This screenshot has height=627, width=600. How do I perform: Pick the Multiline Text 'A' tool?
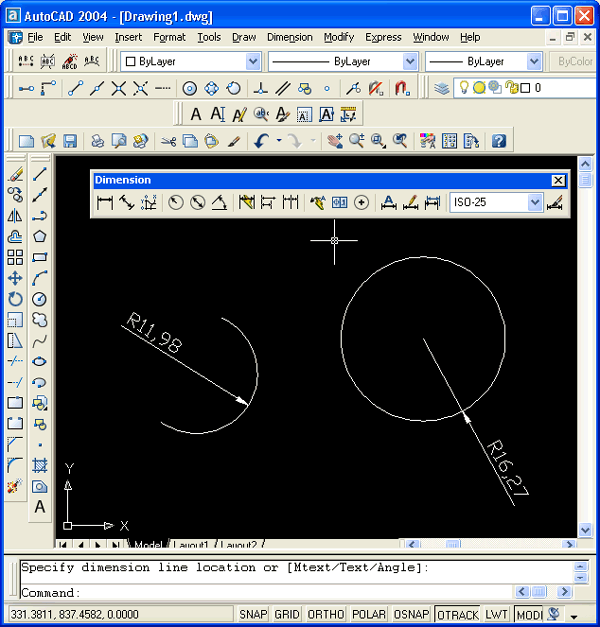coord(40,507)
